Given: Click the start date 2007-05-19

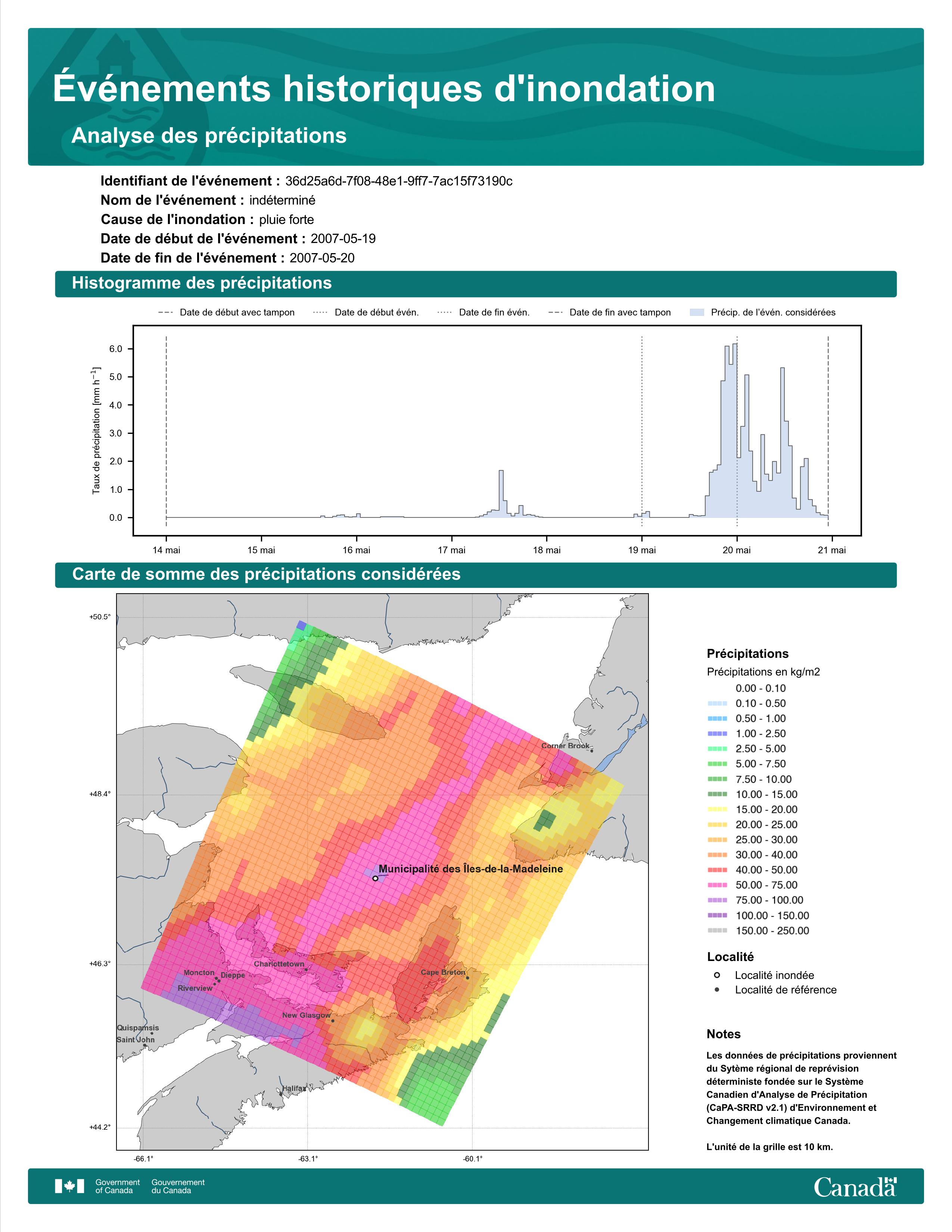Looking at the screenshot, I should click(343, 239).
